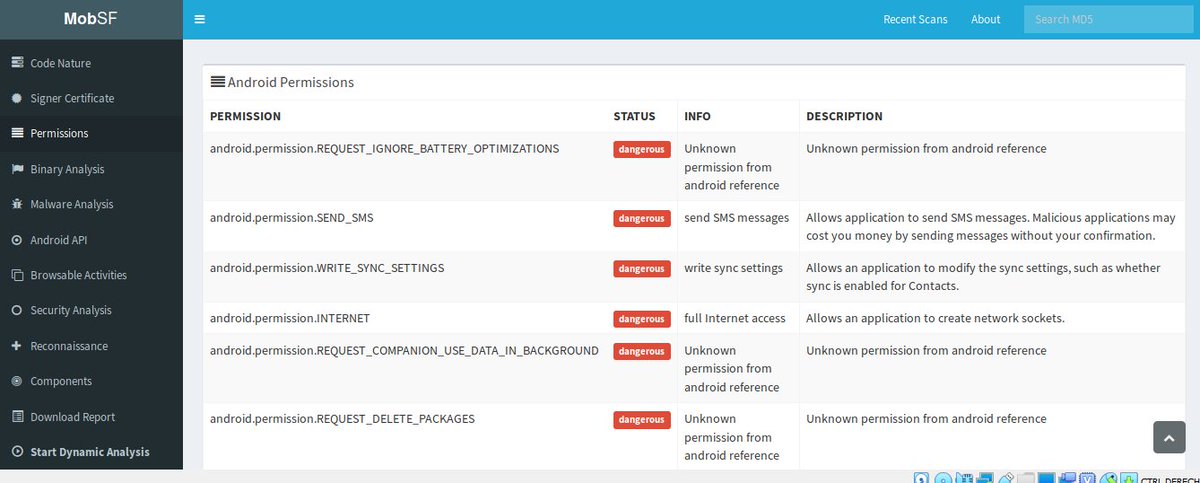Screen dimensions: 1200x483
Task: Click the 'write sync settings' info cell
Action: (x=733, y=268)
